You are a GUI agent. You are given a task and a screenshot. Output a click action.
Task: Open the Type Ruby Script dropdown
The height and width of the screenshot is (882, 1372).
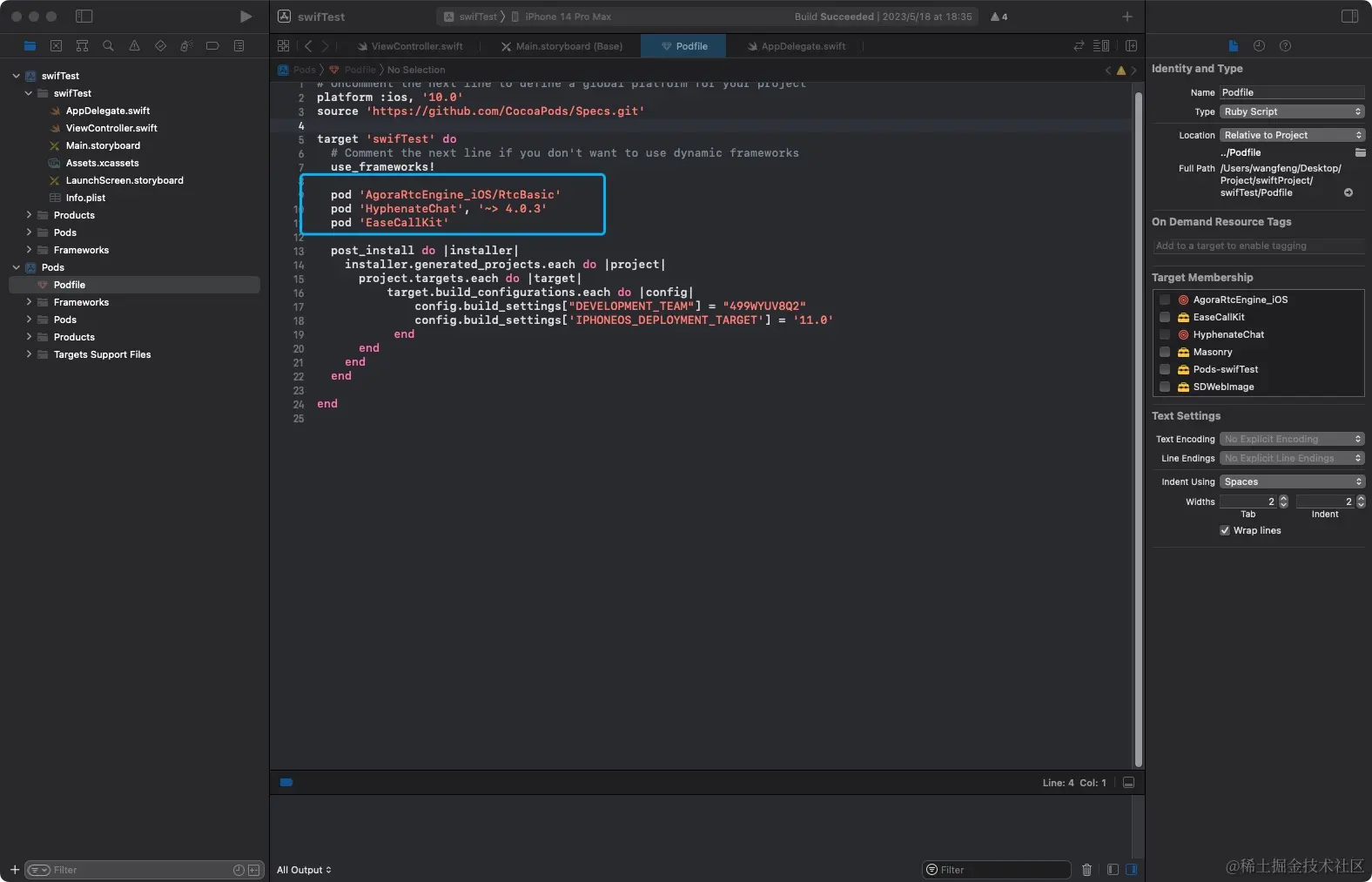1292,111
